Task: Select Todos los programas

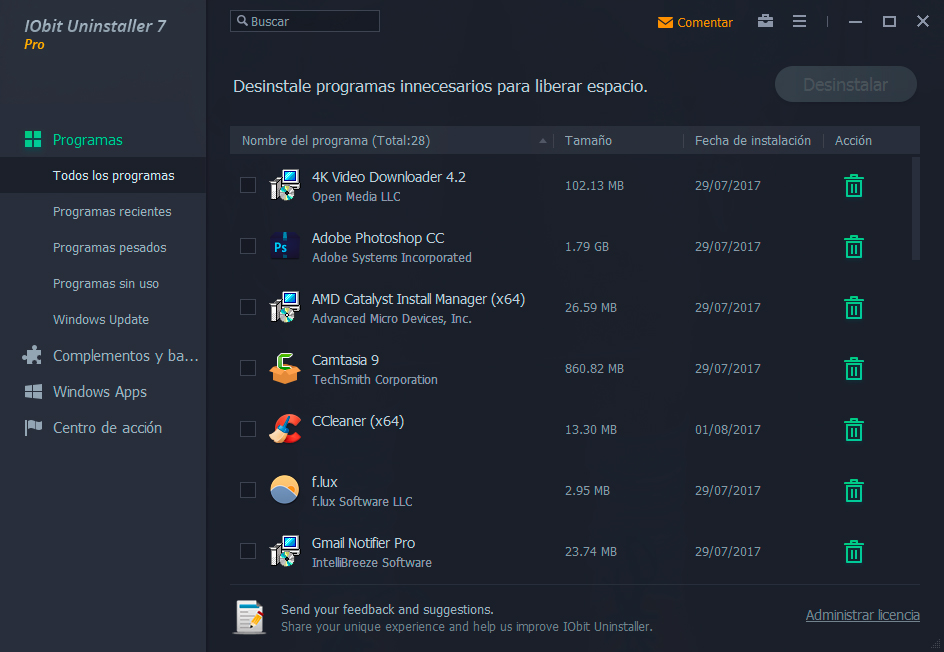Action: tap(103, 175)
